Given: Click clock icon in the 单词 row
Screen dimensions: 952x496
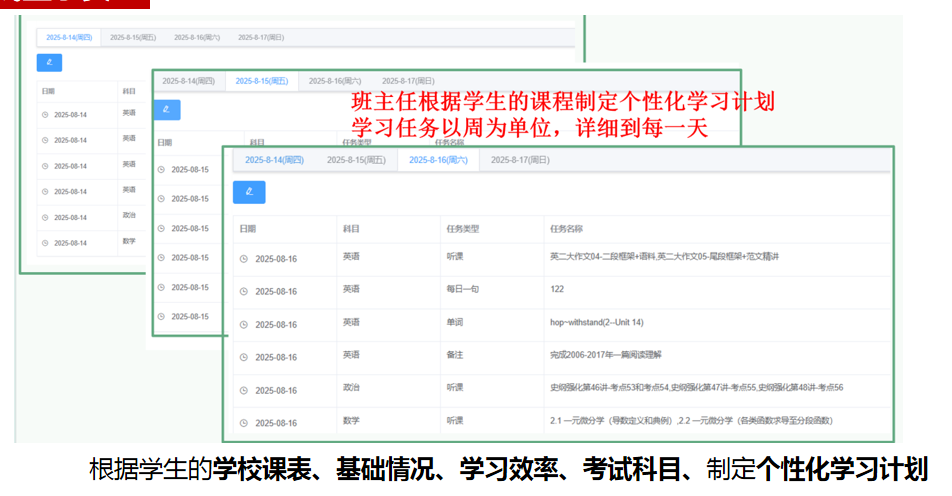Looking at the screenshot, I should coord(243,325).
